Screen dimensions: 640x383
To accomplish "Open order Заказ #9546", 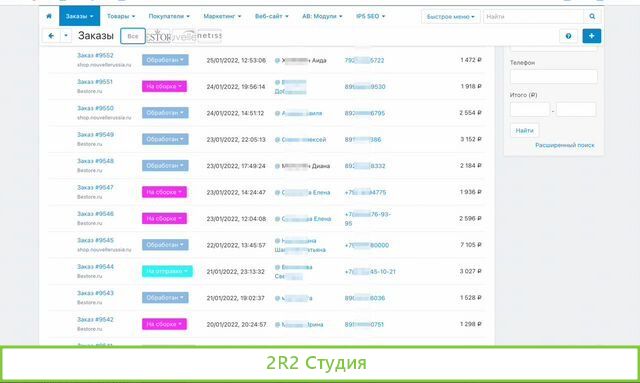I will coord(95,214).
